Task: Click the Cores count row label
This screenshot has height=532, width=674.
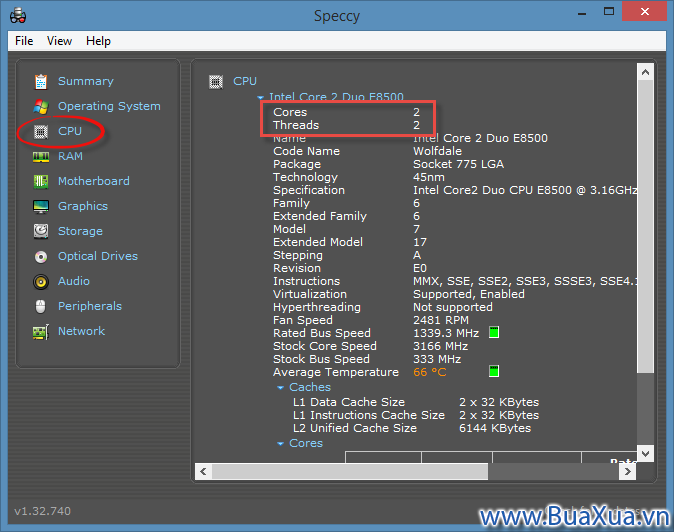Action: pyautogui.click(x=290, y=112)
